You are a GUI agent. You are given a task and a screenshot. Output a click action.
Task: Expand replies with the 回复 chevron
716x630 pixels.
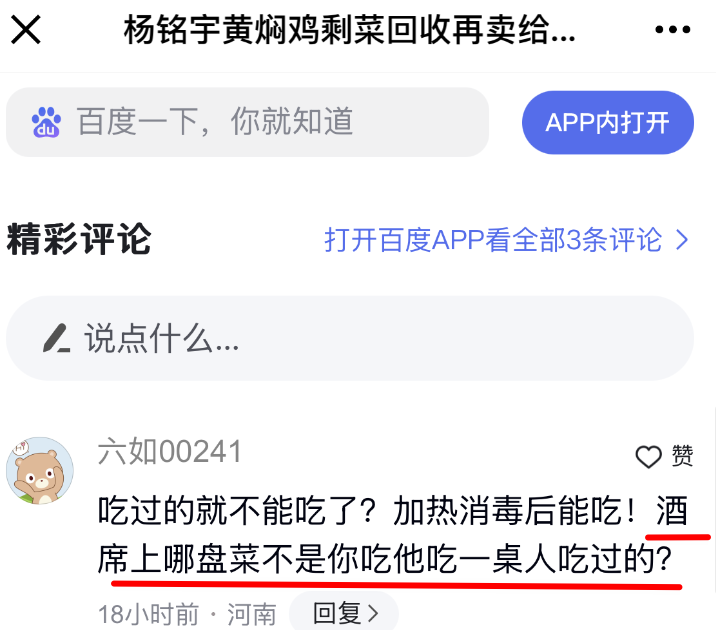point(374,613)
